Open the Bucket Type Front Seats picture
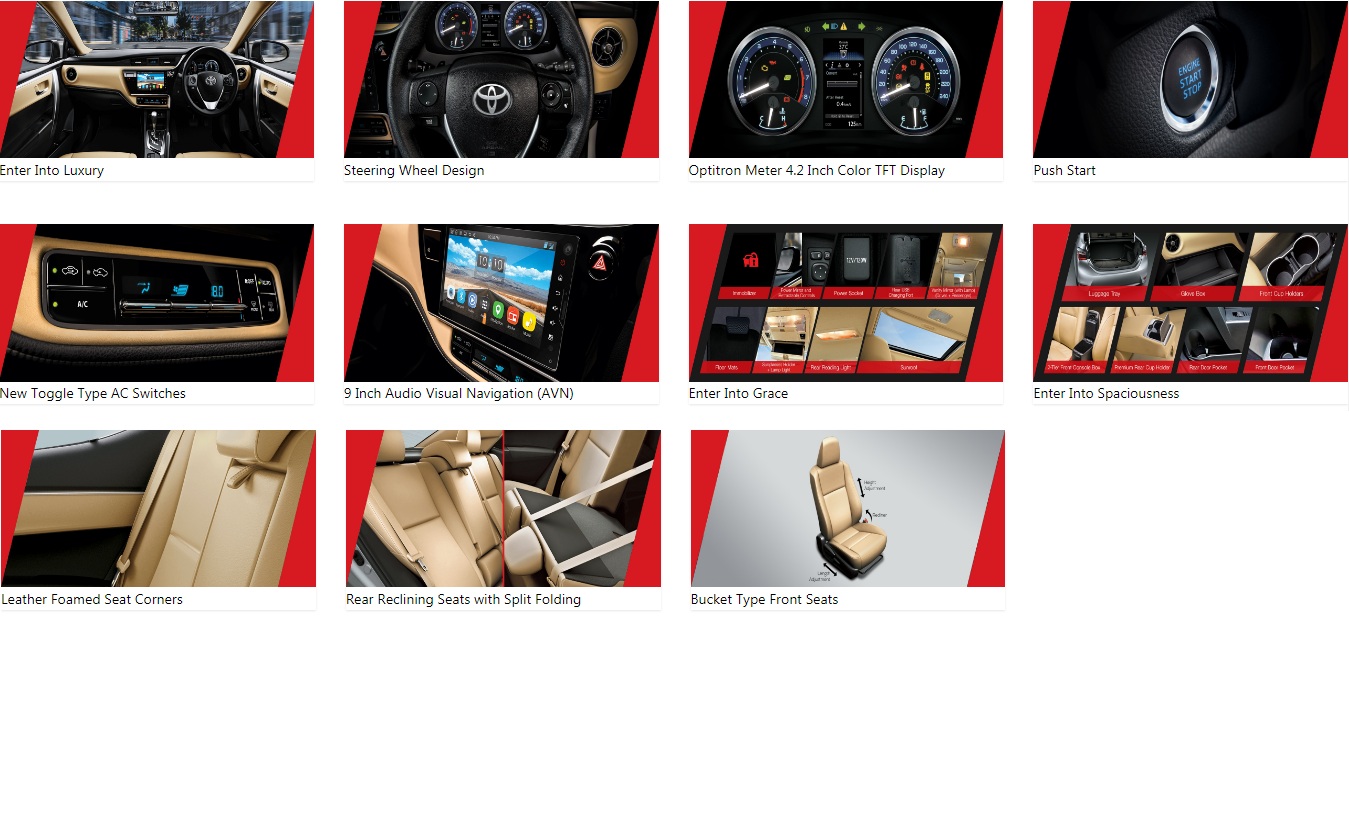The height and width of the screenshot is (816, 1349). click(x=847, y=508)
